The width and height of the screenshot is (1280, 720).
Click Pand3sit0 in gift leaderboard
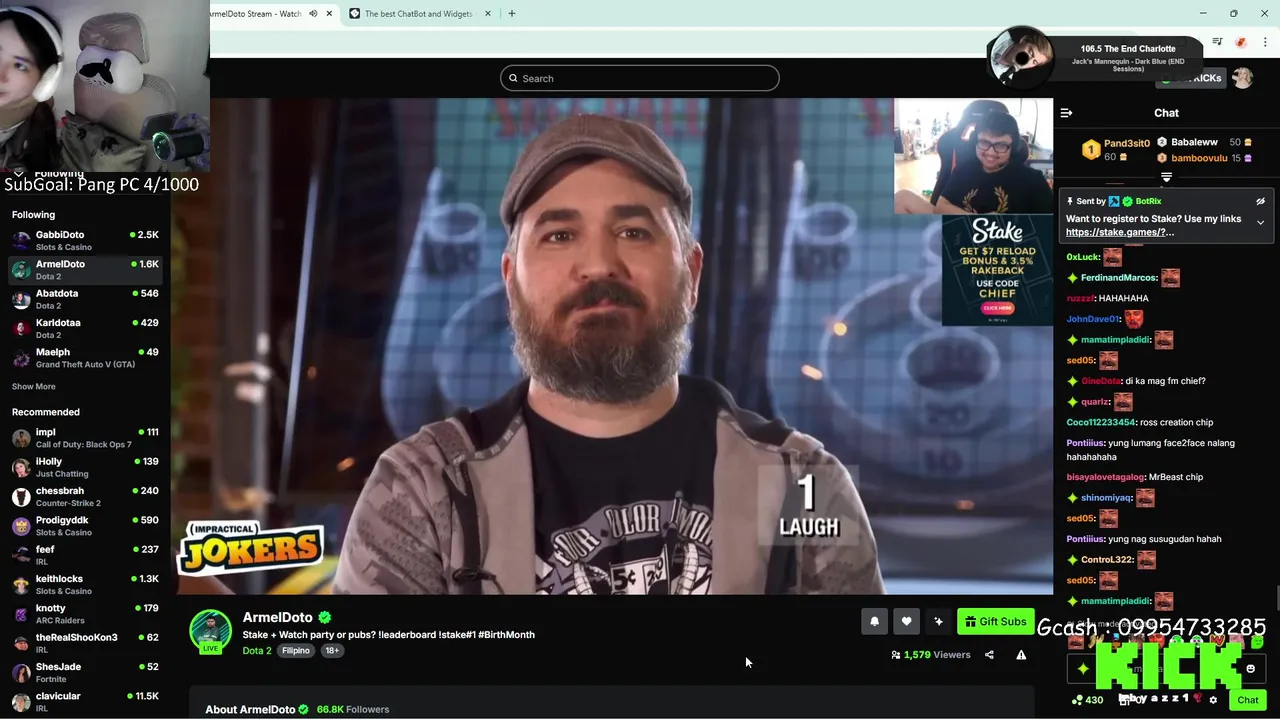[1126, 143]
